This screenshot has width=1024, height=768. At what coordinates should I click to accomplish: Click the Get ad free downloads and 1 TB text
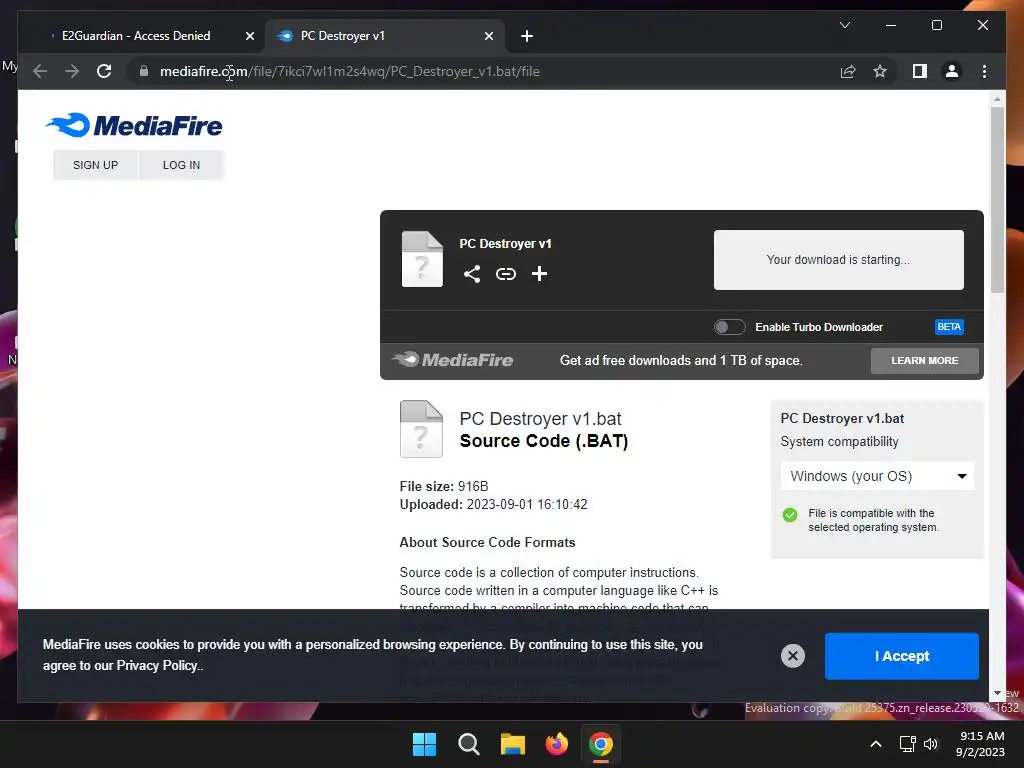pyautogui.click(x=681, y=360)
